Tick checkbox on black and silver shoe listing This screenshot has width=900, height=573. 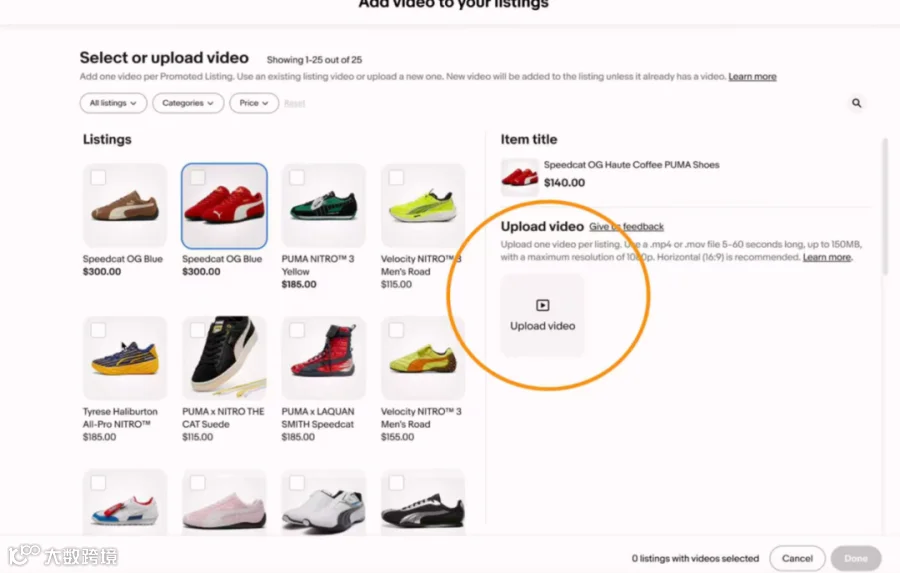coord(396,483)
